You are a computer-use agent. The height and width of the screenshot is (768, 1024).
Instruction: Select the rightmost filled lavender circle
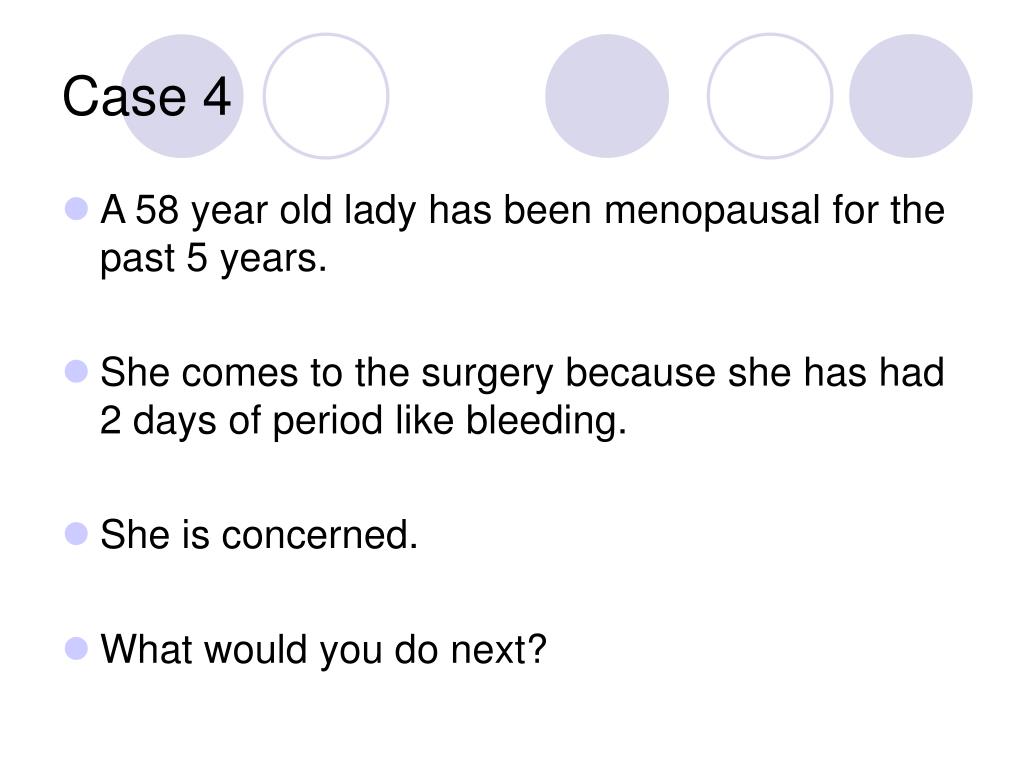pyautogui.click(x=910, y=96)
